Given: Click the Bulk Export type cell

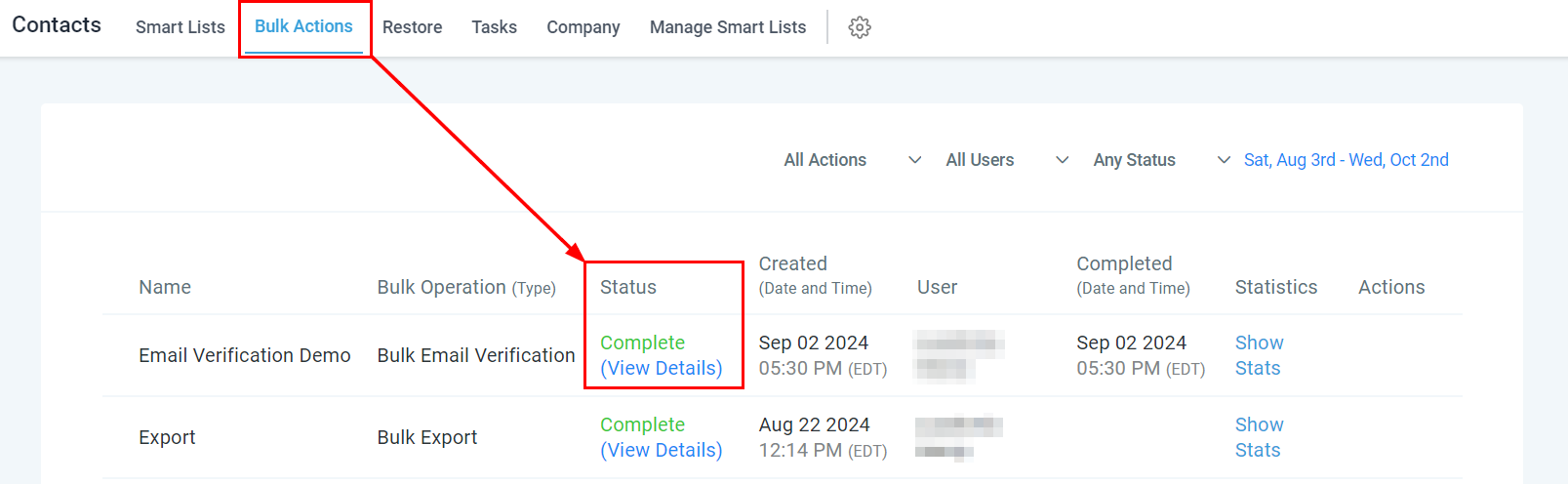Looking at the screenshot, I should coord(427,437).
